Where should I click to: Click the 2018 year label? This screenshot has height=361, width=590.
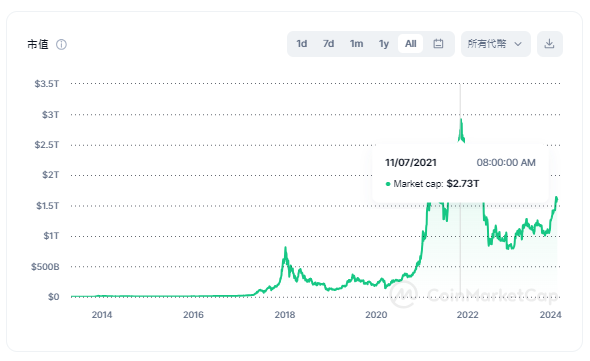pos(284,315)
